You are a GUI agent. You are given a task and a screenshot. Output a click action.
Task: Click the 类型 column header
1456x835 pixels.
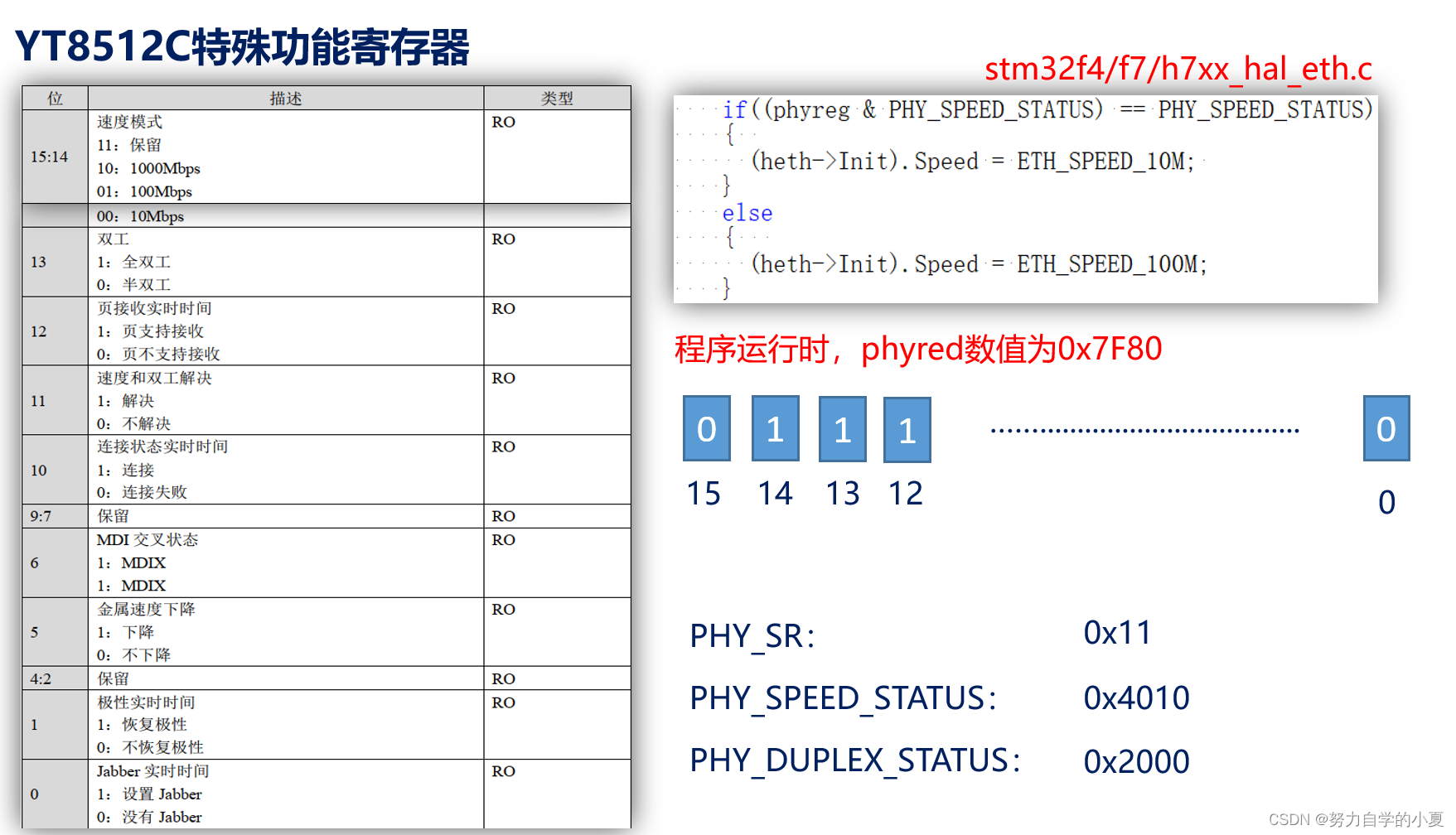pyautogui.click(x=557, y=98)
